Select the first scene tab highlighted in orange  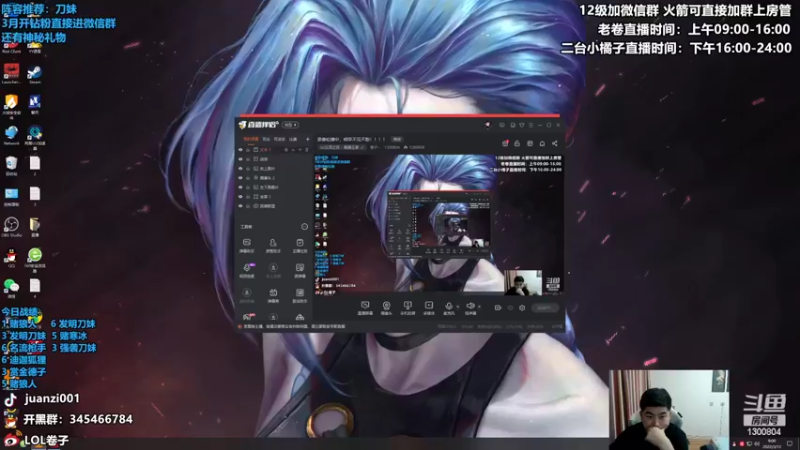tap(251, 139)
